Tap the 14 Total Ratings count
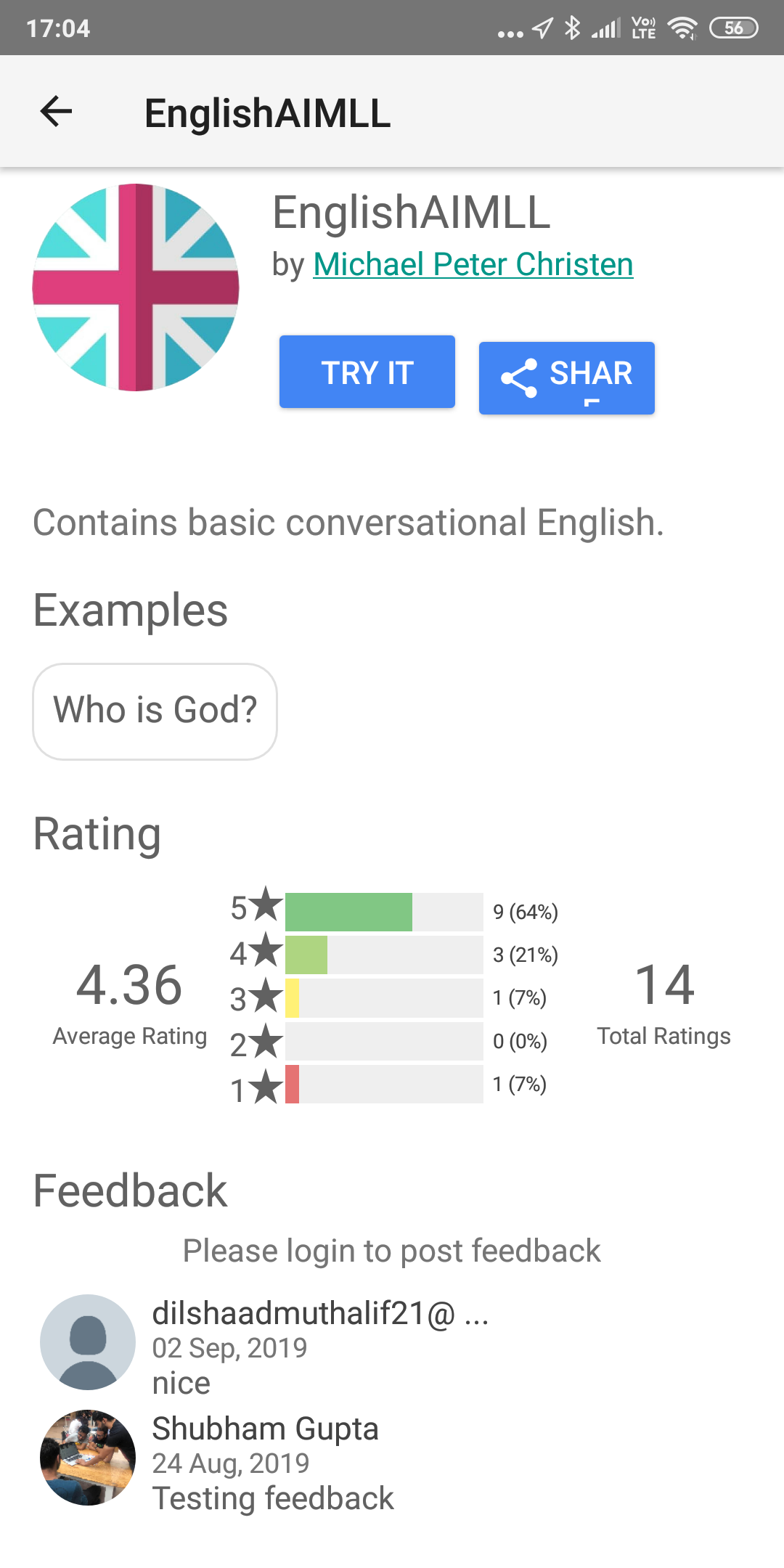Screen dimensions: 784x1568 [x=664, y=985]
